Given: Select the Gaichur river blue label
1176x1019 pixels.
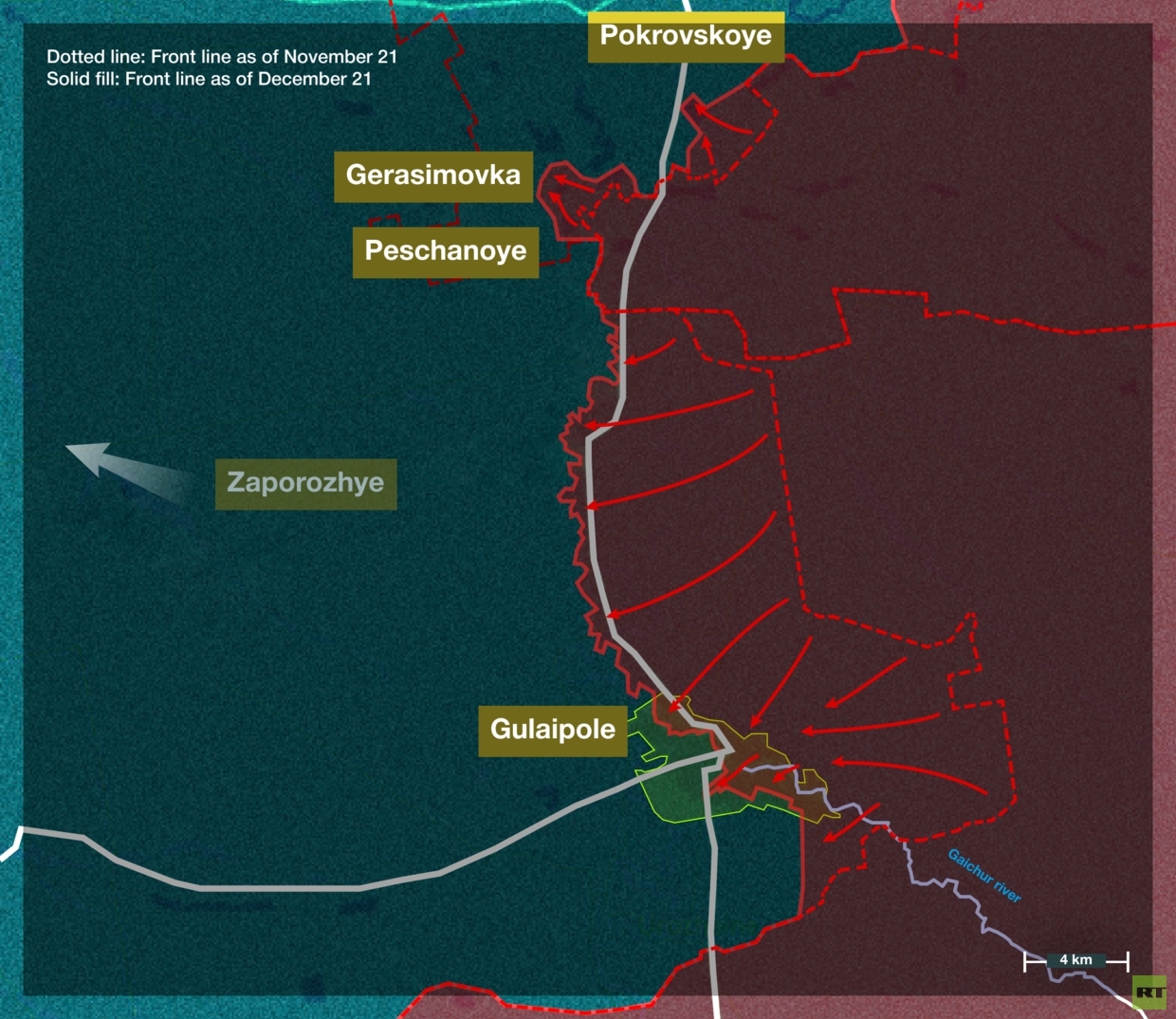Looking at the screenshot, I should click(x=984, y=876).
